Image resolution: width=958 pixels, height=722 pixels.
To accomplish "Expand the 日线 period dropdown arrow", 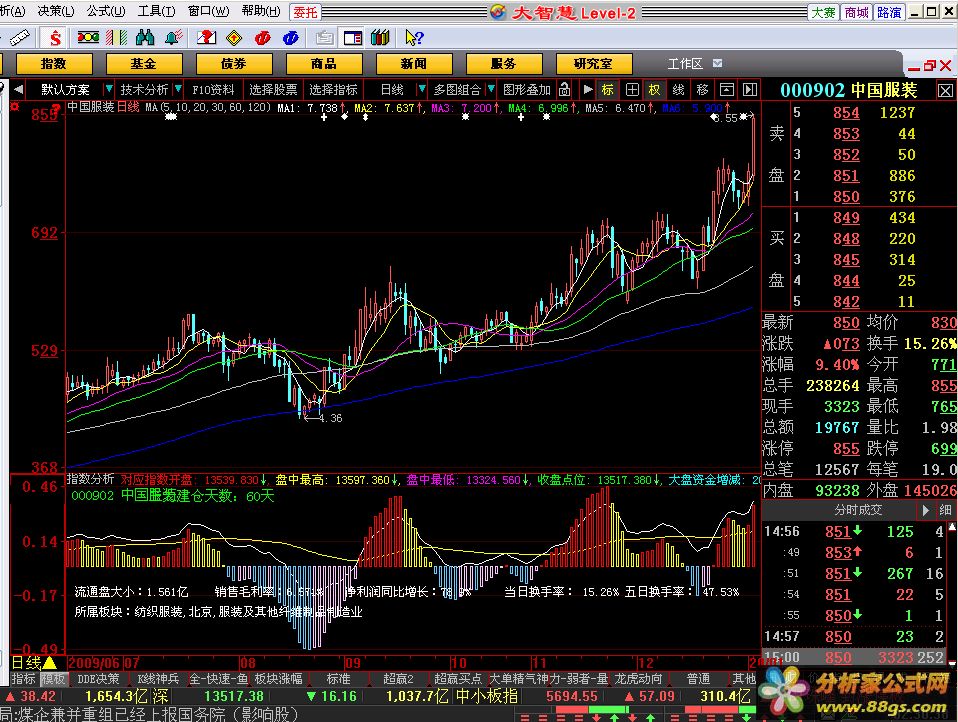I will 421,90.
